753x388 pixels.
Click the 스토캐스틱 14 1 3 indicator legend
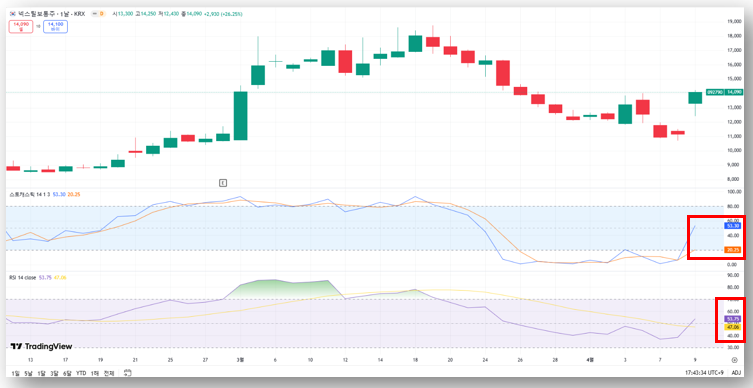[31, 194]
